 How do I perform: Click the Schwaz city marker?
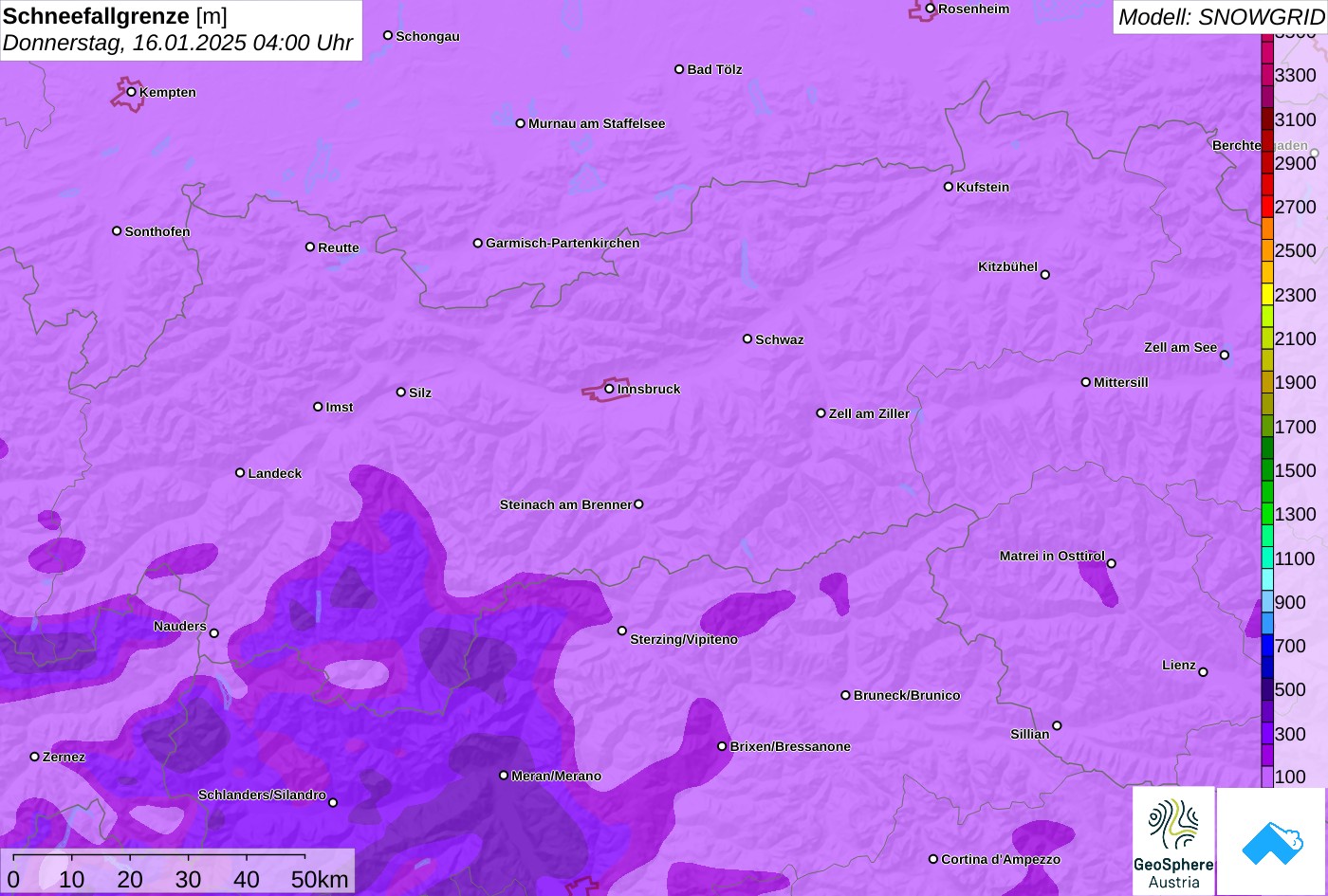pyautogui.click(x=747, y=338)
